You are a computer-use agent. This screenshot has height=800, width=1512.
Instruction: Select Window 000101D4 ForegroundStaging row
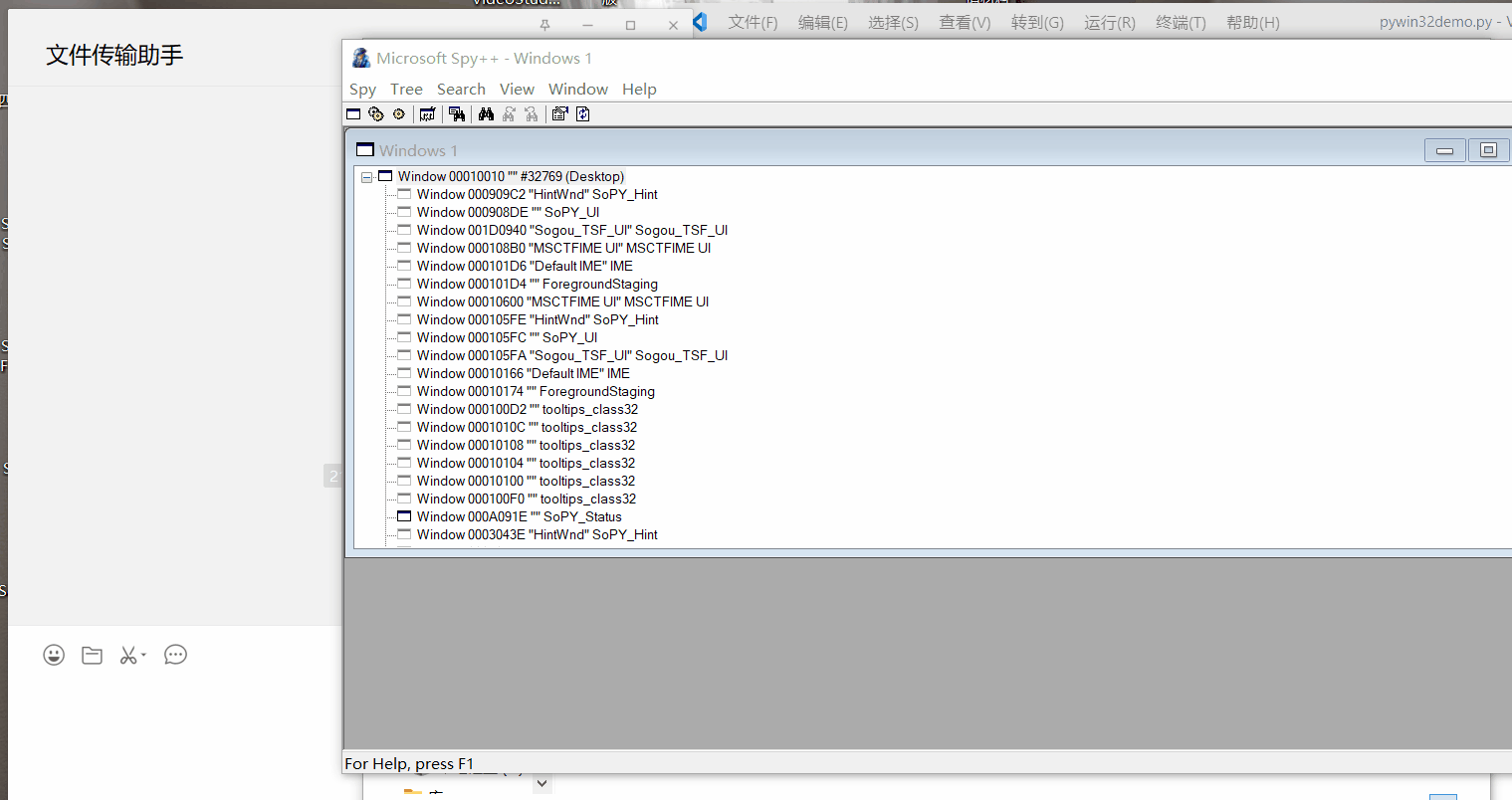[x=537, y=284]
